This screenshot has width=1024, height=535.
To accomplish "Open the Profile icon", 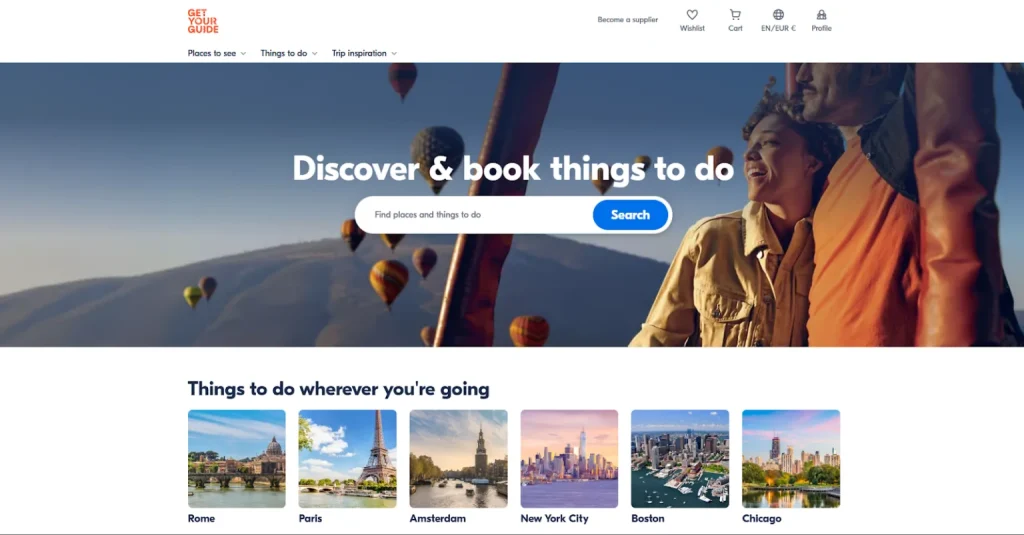I will (x=822, y=14).
